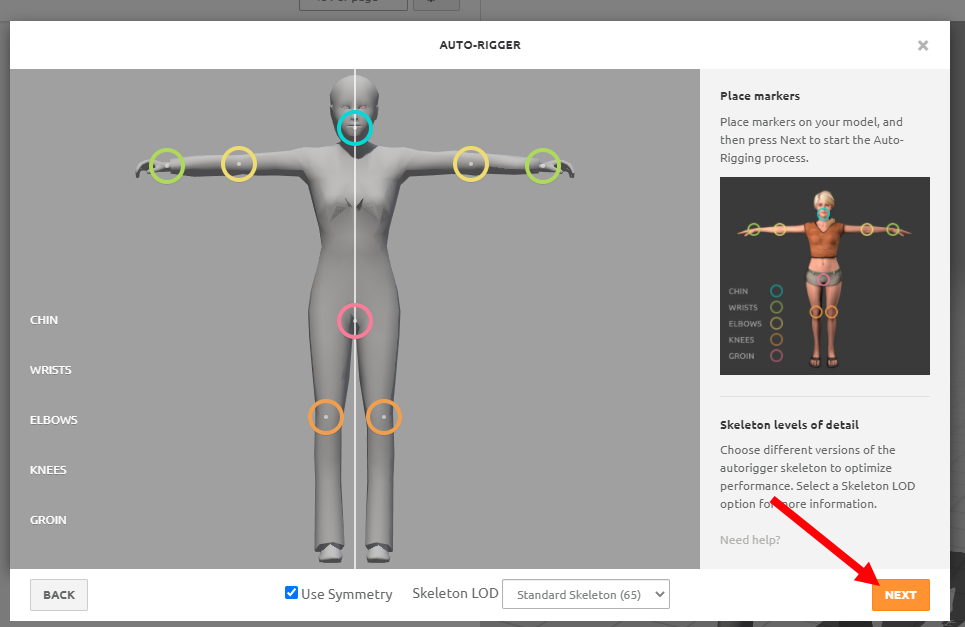Select the pink groin marker
965x627 pixels.
click(355, 321)
